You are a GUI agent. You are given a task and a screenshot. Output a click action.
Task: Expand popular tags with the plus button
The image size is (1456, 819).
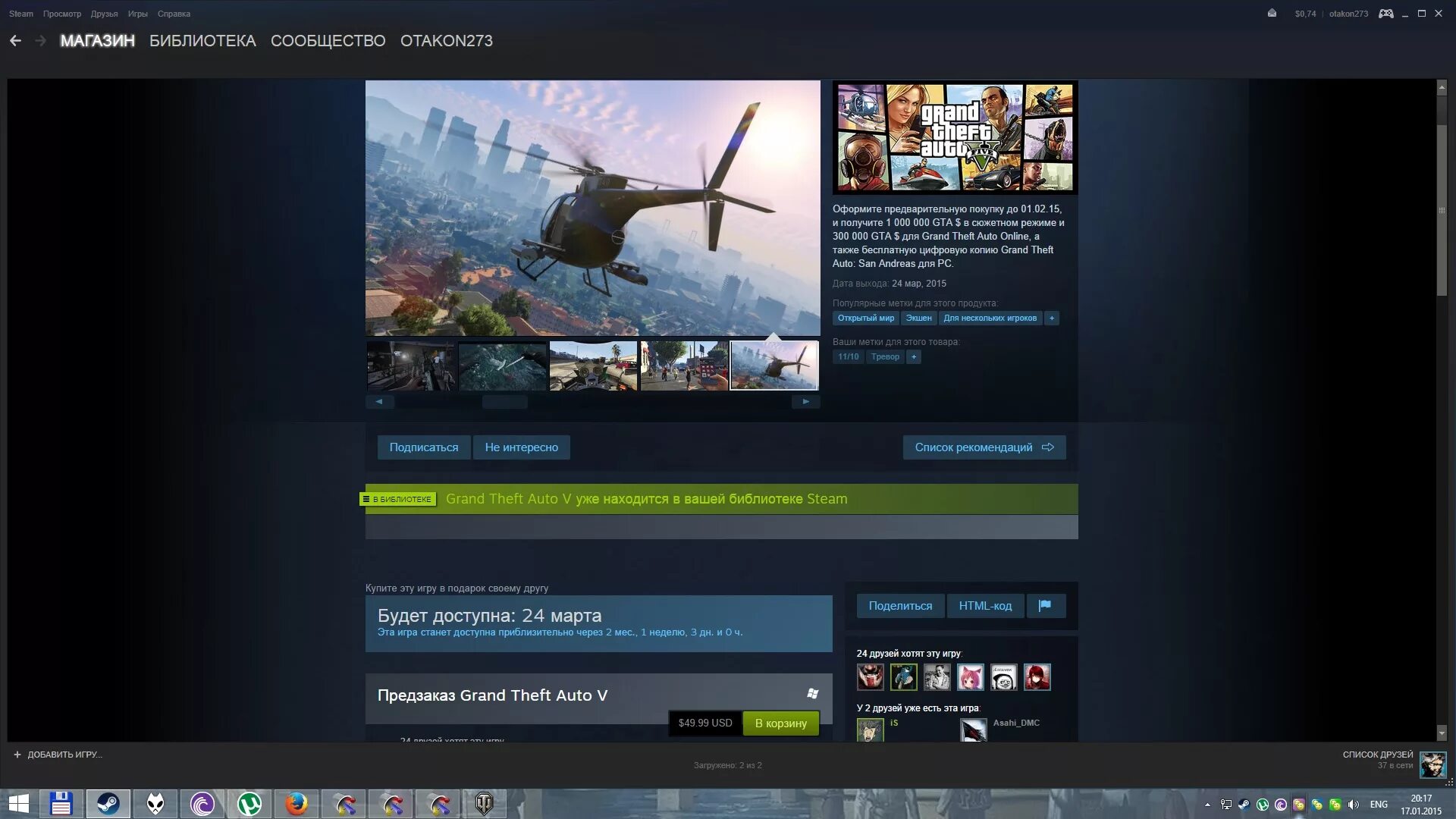point(1050,318)
